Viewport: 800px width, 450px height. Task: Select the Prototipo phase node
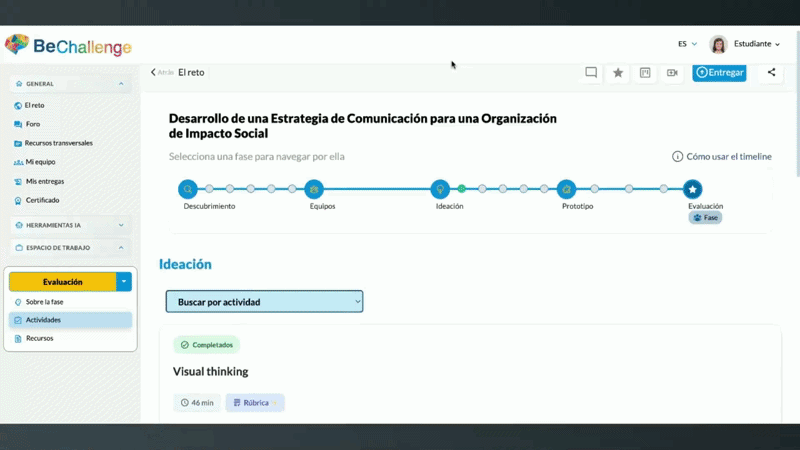pyautogui.click(x=566, y=189)
